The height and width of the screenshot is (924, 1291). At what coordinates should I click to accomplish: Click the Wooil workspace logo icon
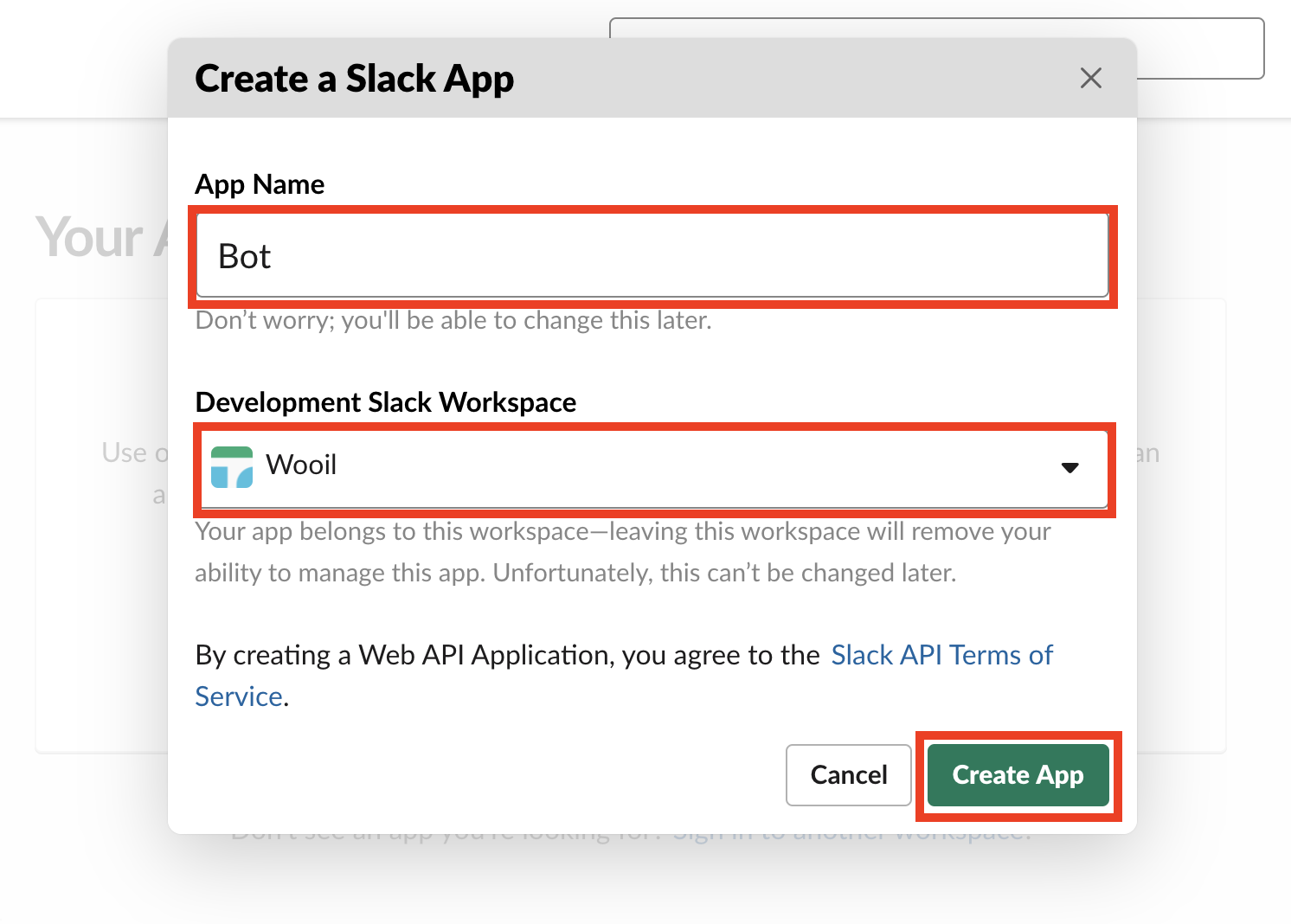tap(232, 467)
